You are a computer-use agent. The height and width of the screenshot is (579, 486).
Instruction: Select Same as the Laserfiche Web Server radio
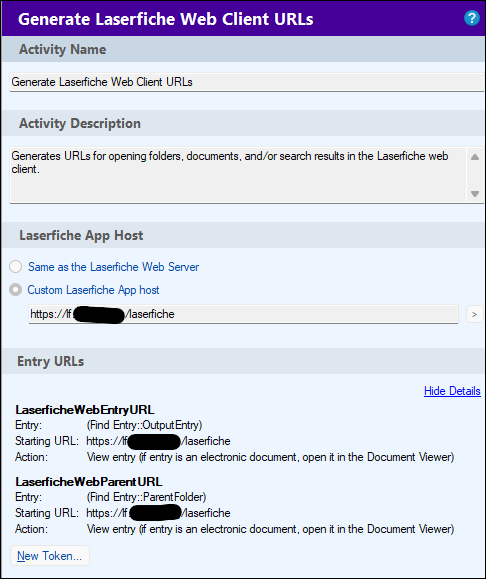(x=16, y=267)
